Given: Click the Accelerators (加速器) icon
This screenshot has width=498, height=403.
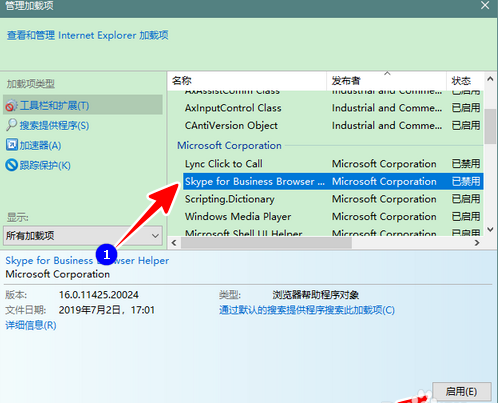Looking at the screenshot, I should tap(11, 145).
